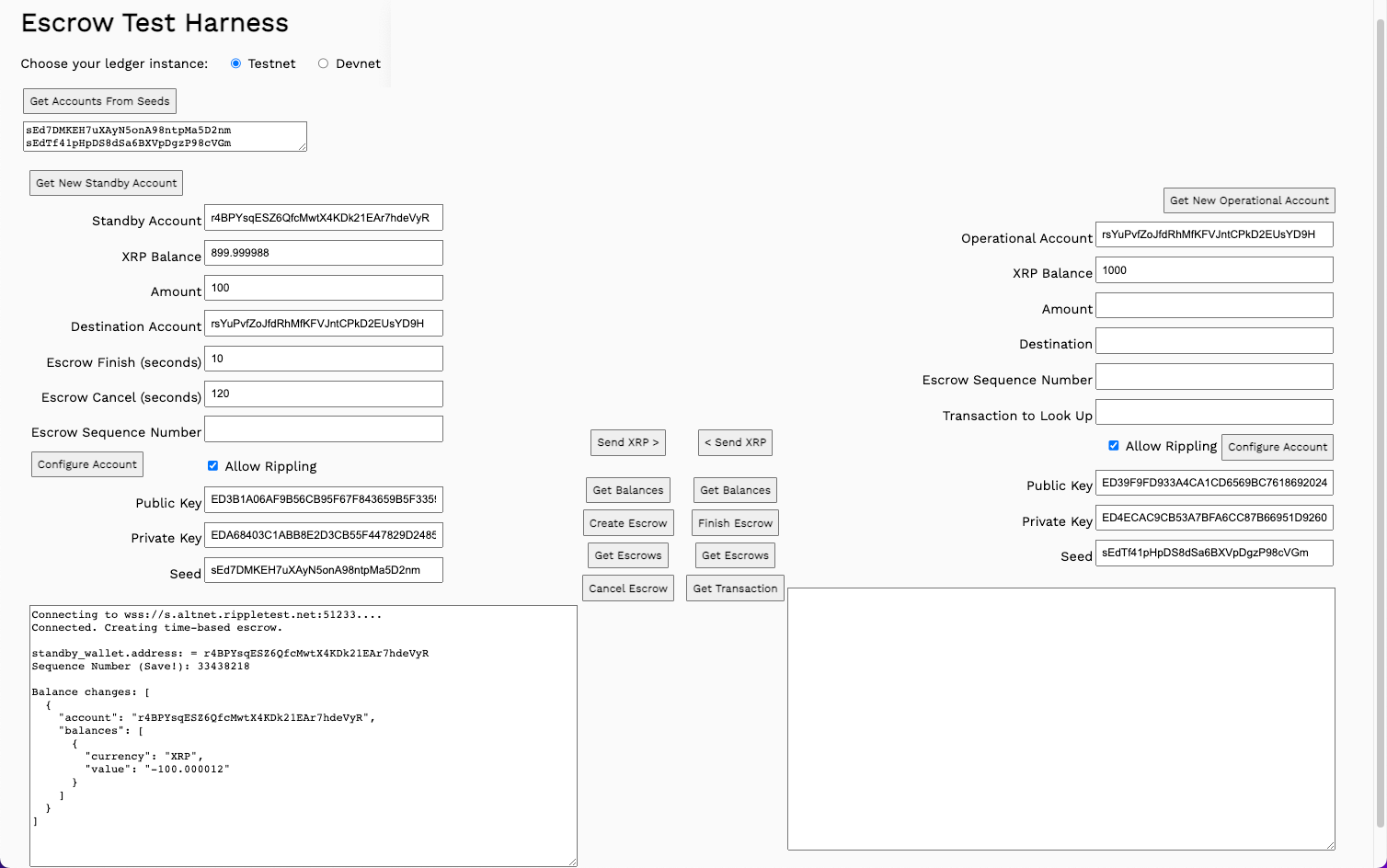Viewport: 1387px width, 868px height.
Task: Click the Transaction to Look Up field
Action: click(x=1213, y=412)
